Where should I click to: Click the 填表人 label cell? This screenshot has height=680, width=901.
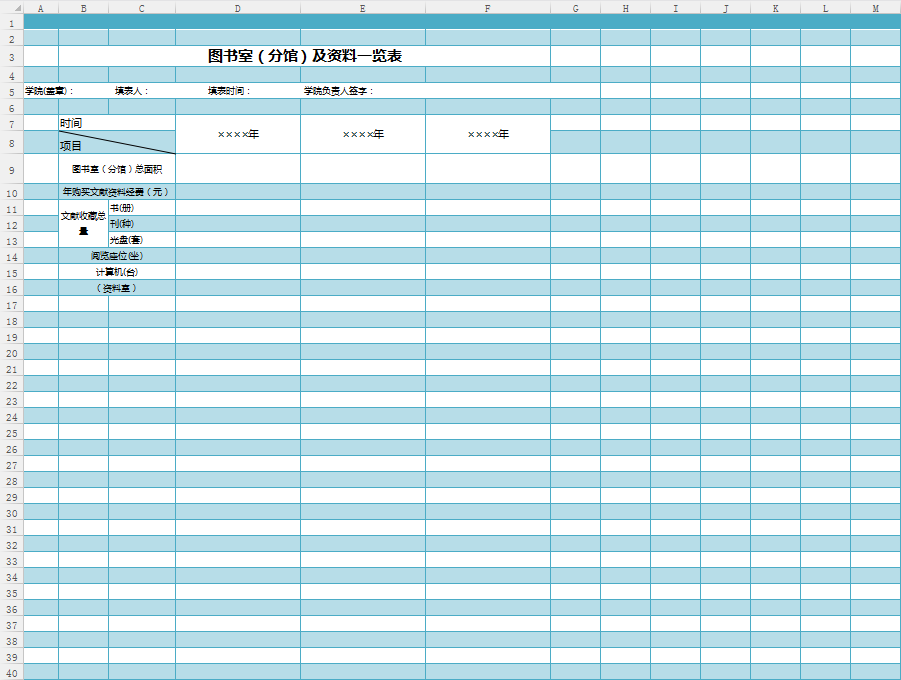[132, 91]
